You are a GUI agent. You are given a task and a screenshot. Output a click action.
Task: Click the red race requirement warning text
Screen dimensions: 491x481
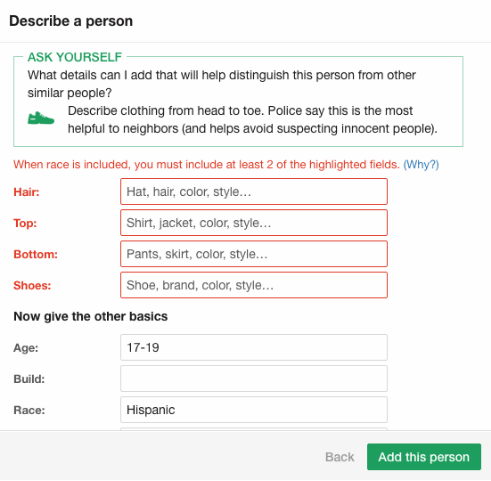206,164
